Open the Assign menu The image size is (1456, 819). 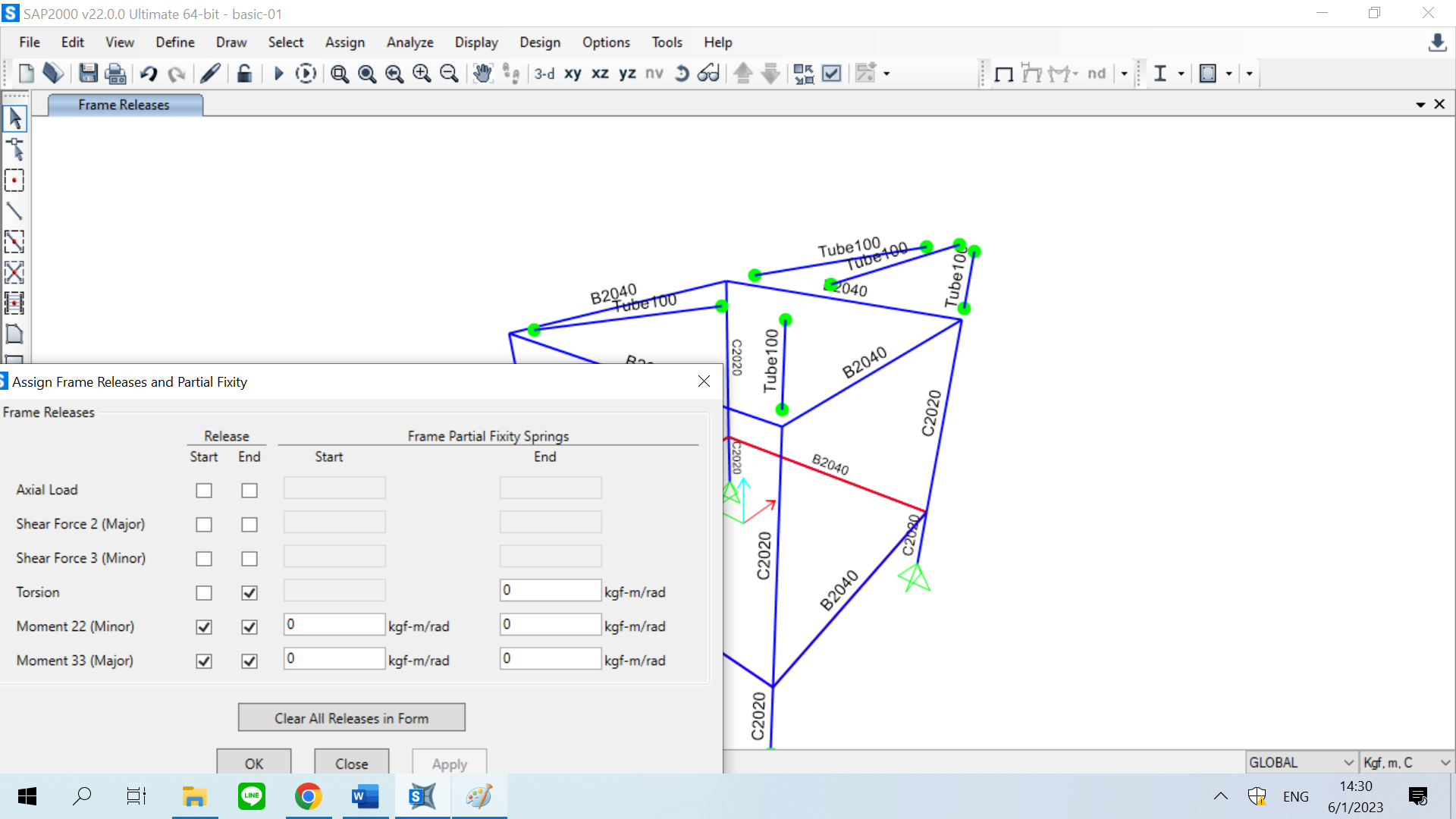[344, 42]
